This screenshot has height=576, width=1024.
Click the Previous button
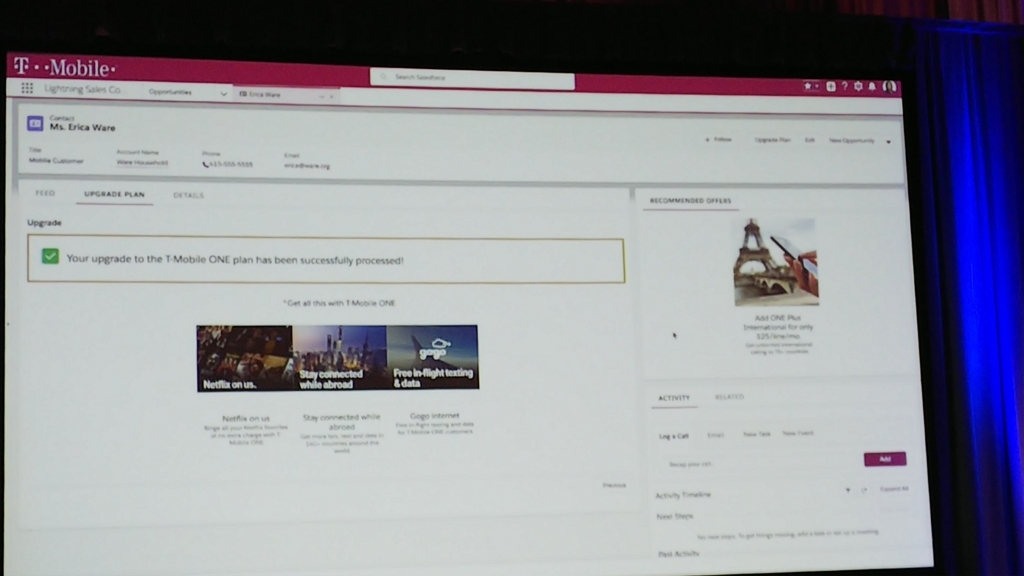(614, 485)
